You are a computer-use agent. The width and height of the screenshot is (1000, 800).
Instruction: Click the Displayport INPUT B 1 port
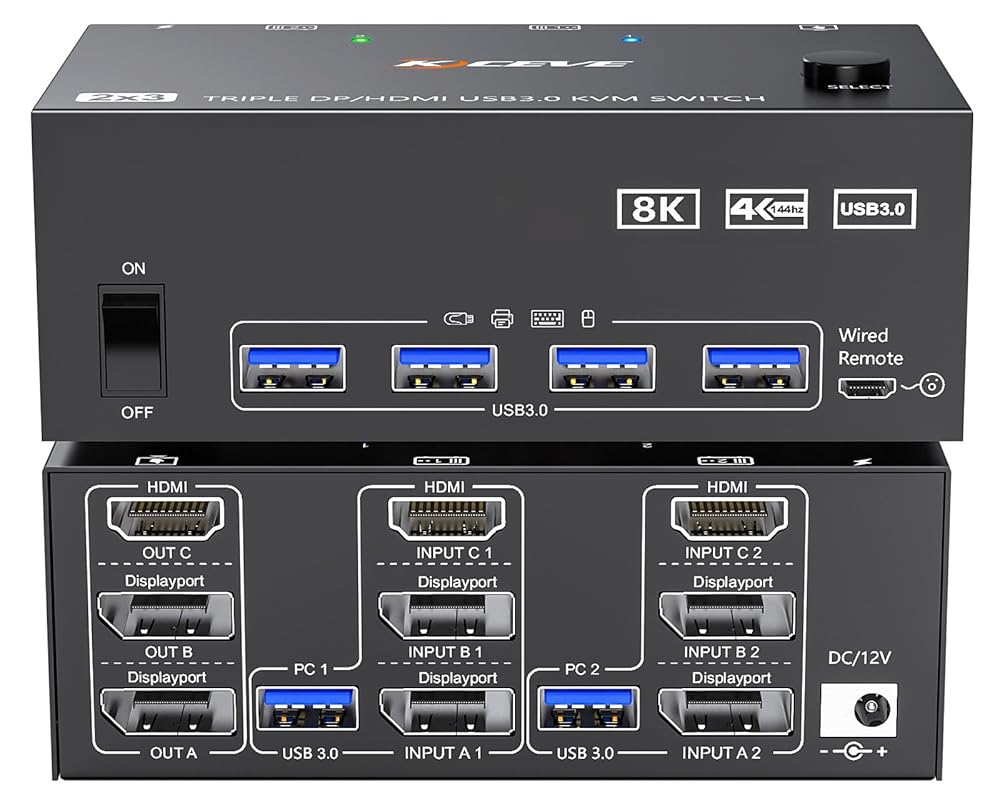tap(446, 616)
